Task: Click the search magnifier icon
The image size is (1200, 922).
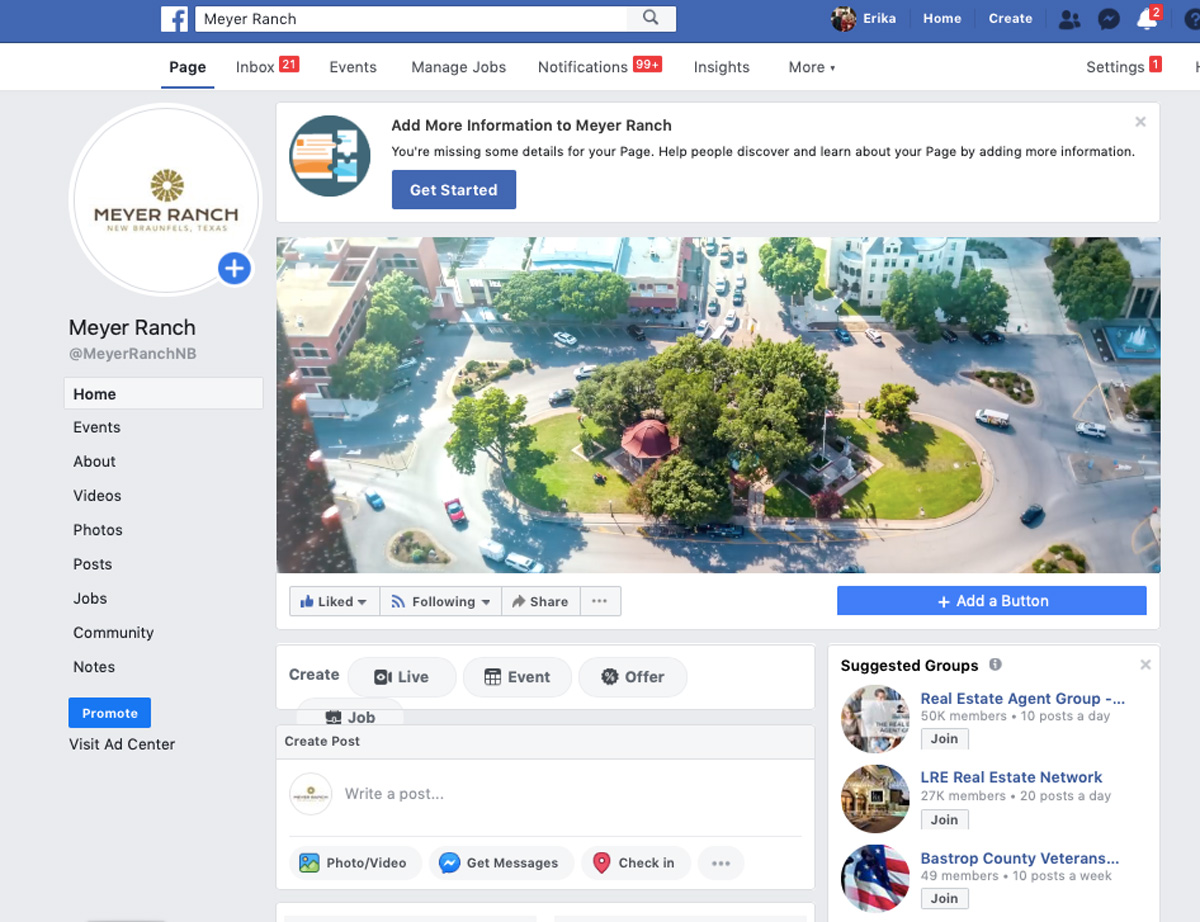Action: 651,18
